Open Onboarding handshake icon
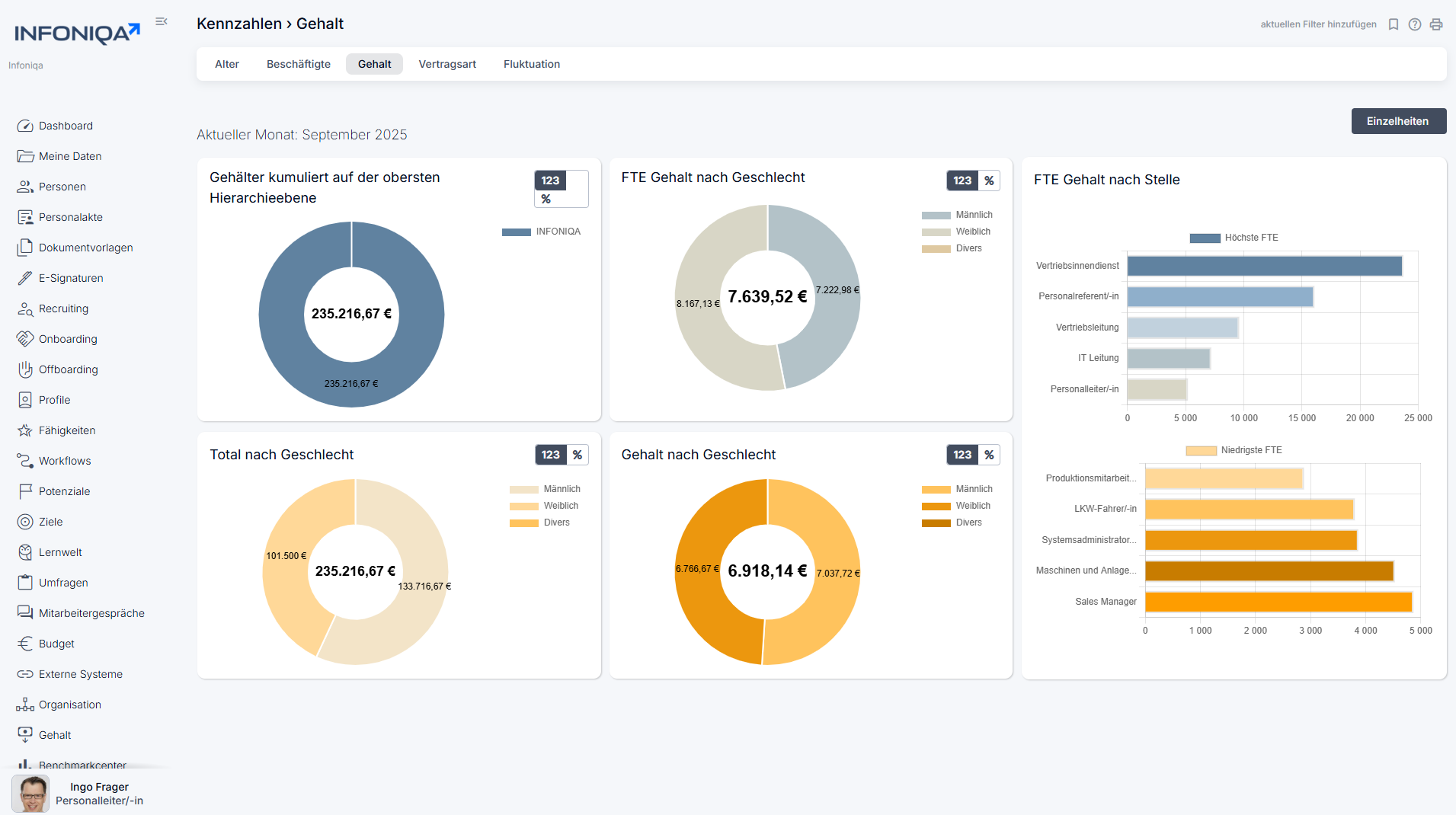This screenshot has height=815, width=1456. tap(25, 339)
